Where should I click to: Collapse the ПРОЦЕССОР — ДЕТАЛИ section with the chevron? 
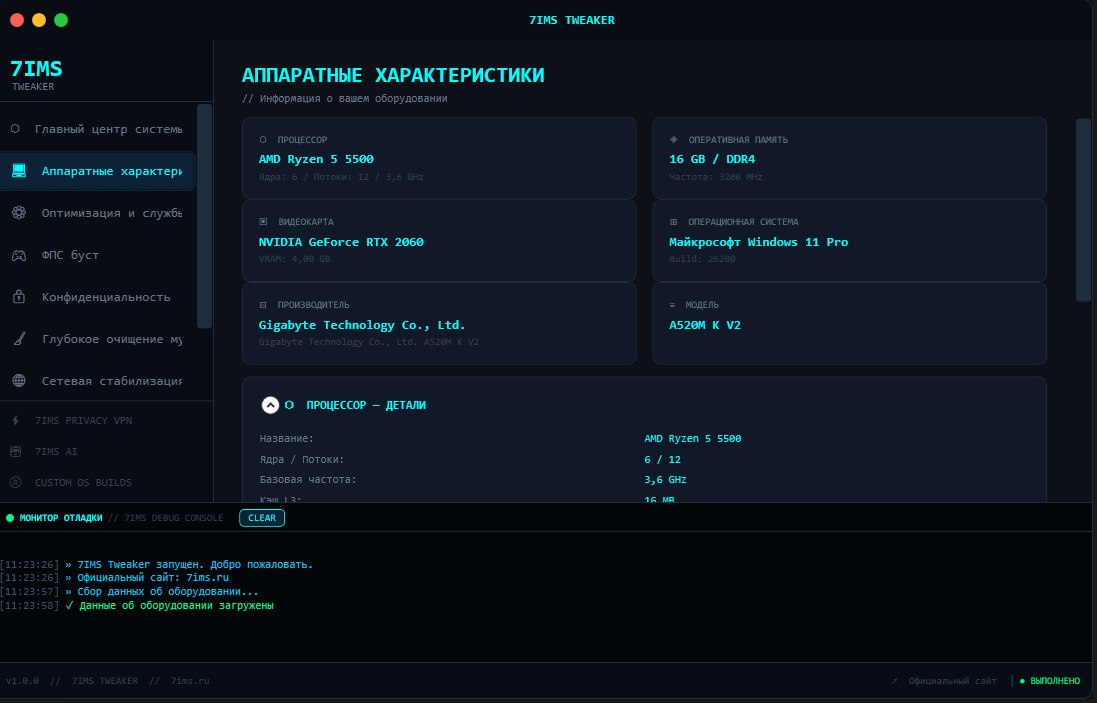click(270, 405)
